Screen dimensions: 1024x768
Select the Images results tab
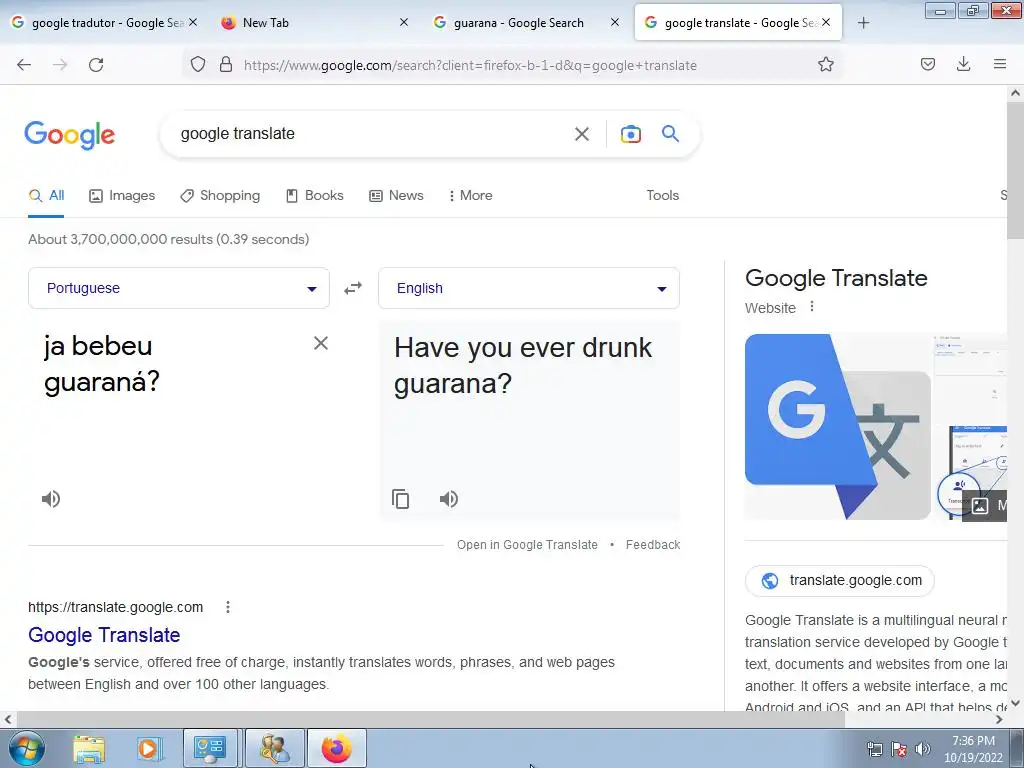pos(122,195)
